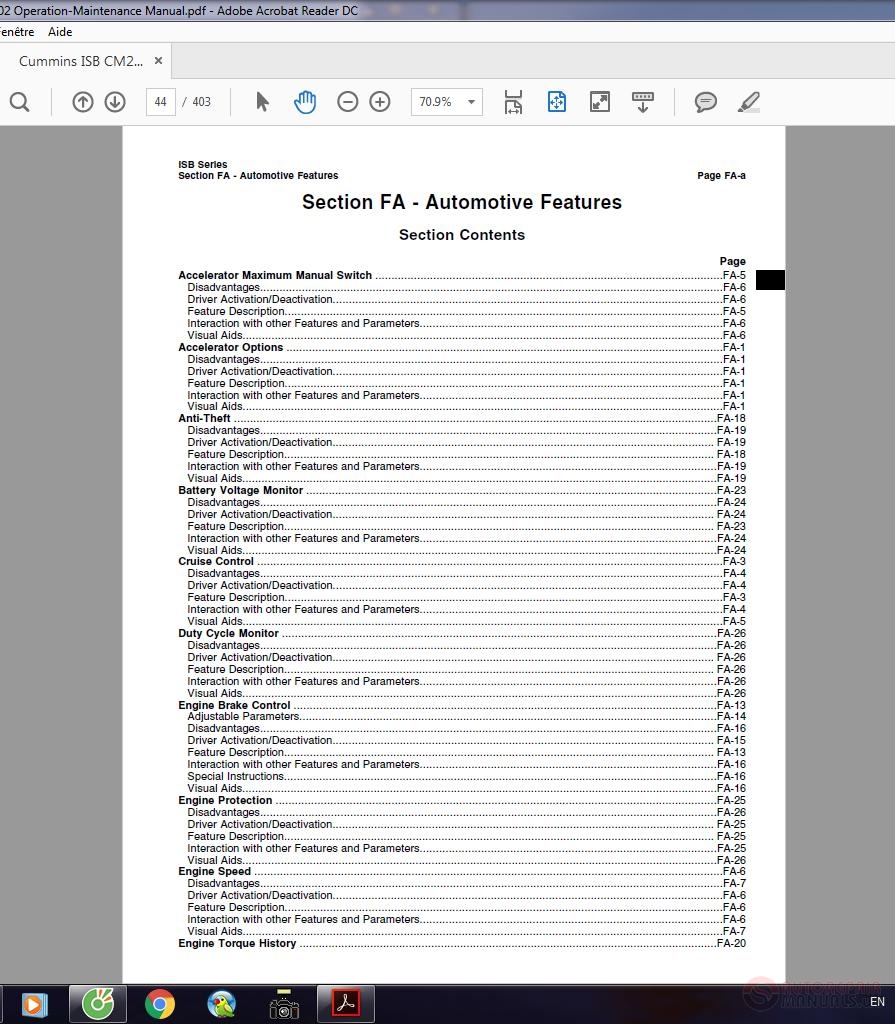Enter full screen mode icon
This screenshot has height=1024, width=895.
click(x=600, y=102)
